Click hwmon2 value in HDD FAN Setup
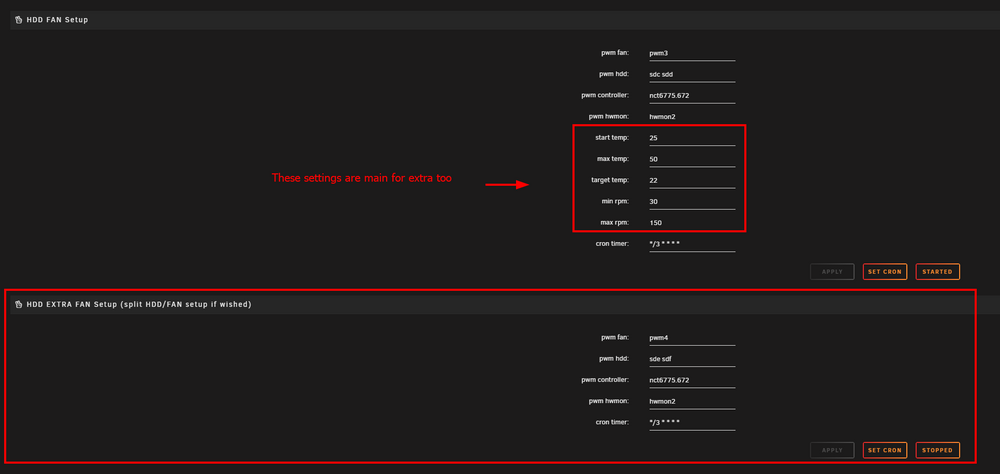This screenshot has width=1000, height=474. [x=662, y=117]
